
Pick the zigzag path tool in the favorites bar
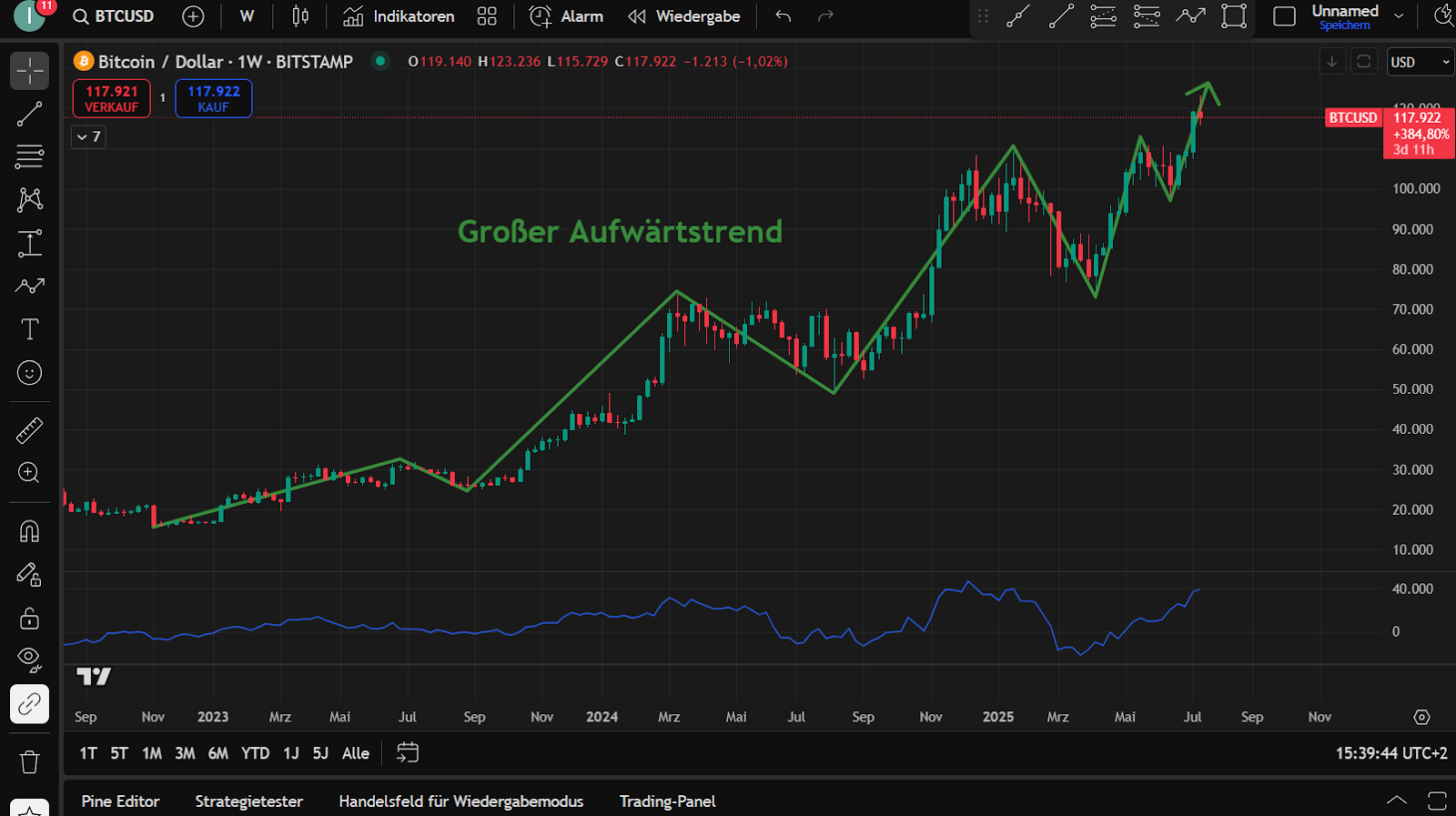pyautogui.click(x=1190, y=16)
